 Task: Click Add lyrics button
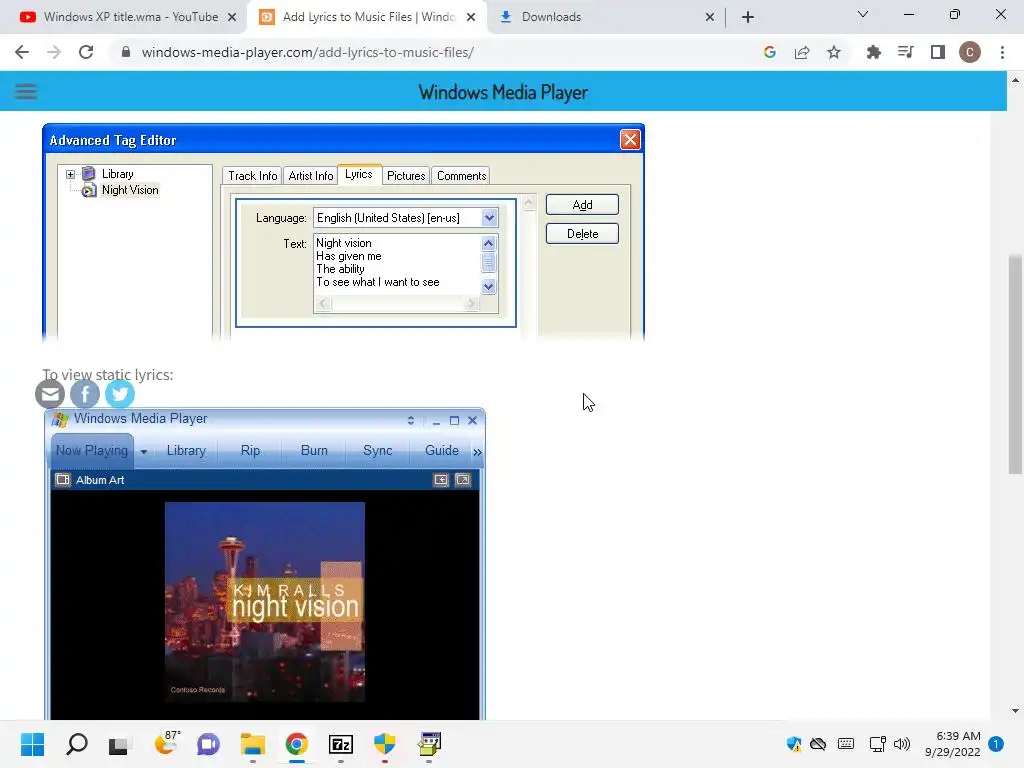pos(582,204)
